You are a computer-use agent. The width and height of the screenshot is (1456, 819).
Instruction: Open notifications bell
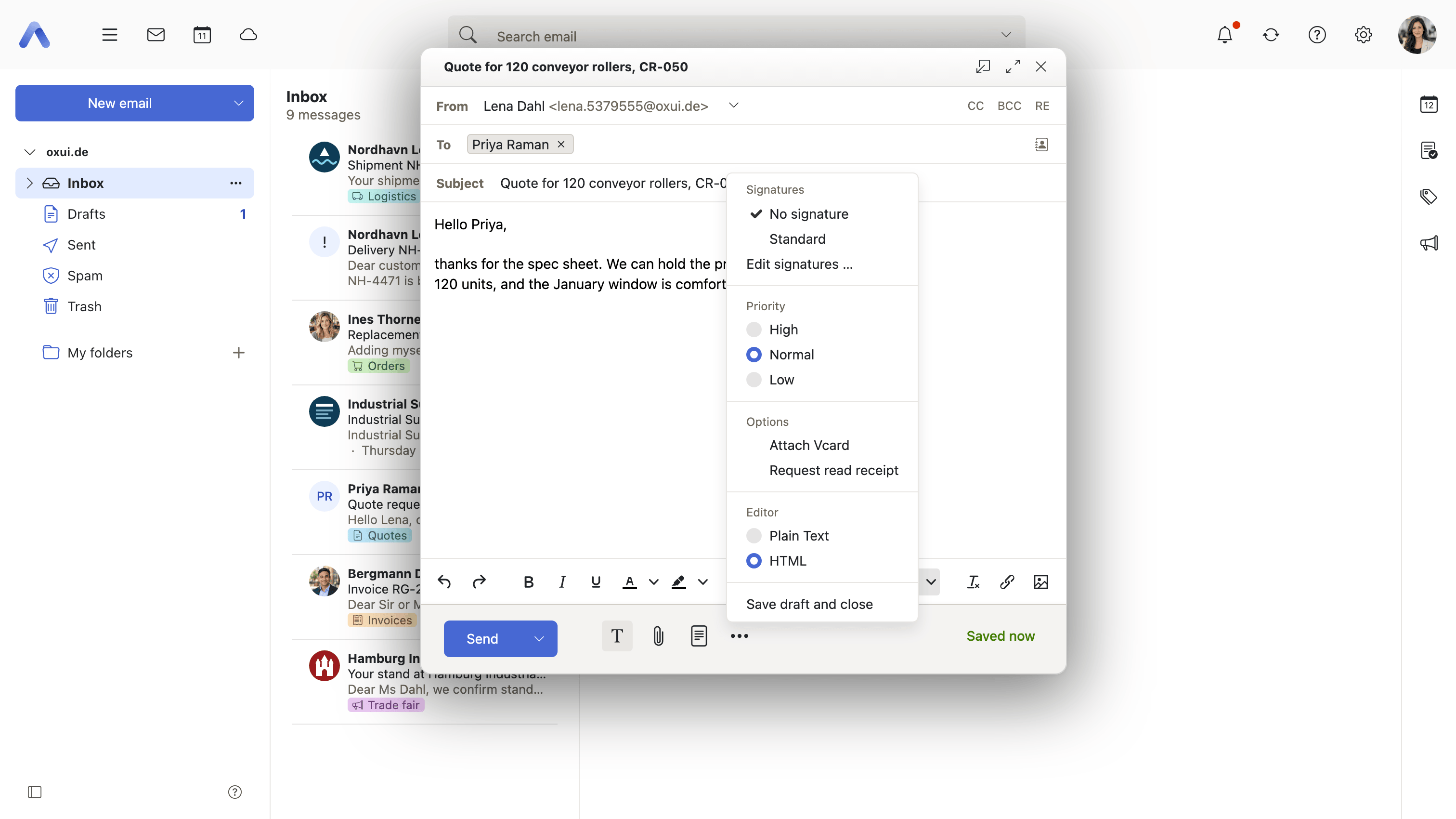tap(1225, 35)
